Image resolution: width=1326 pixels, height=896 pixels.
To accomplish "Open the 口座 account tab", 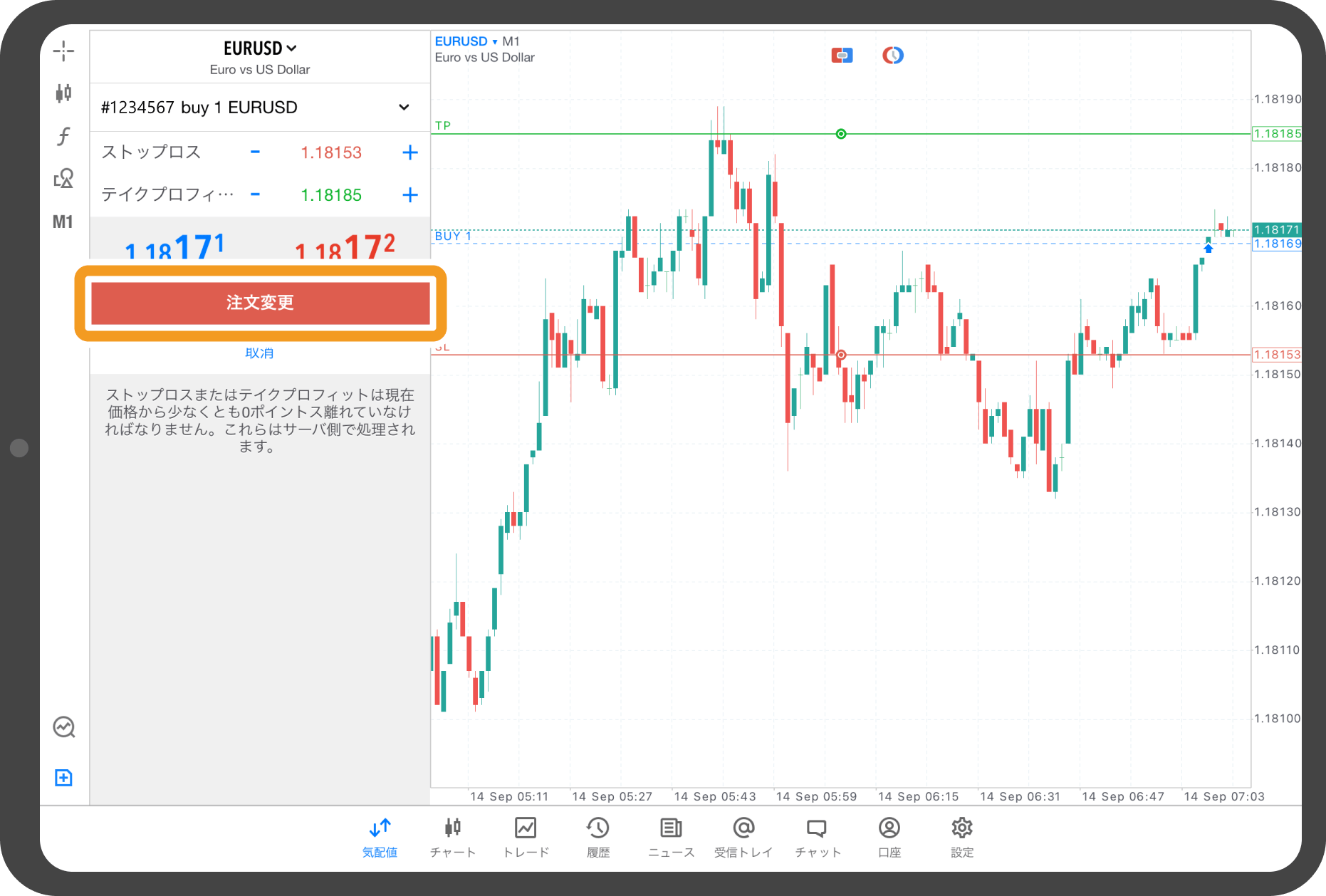I will pyautogui.click(x=889, y=838).
